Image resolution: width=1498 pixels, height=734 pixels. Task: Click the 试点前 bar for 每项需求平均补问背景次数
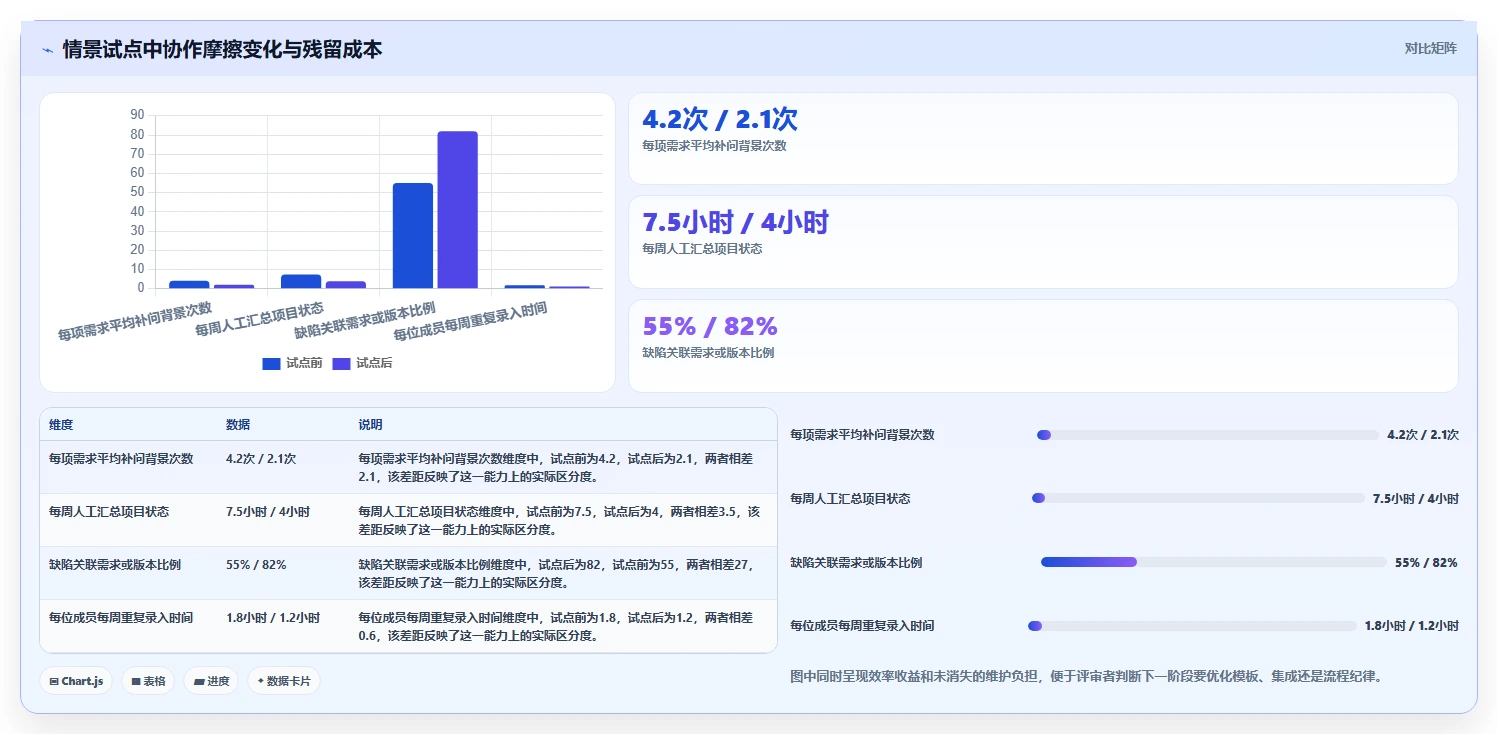189,284
